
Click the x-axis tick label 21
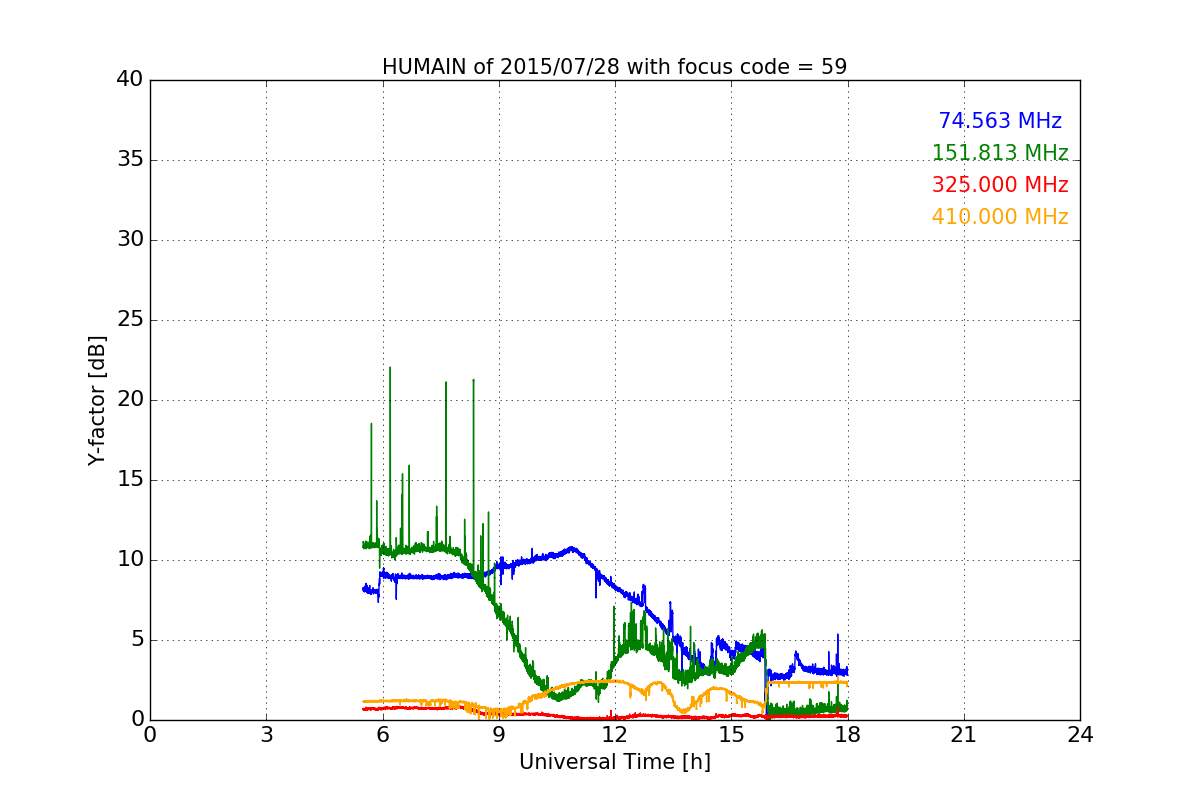pos(964,735)
